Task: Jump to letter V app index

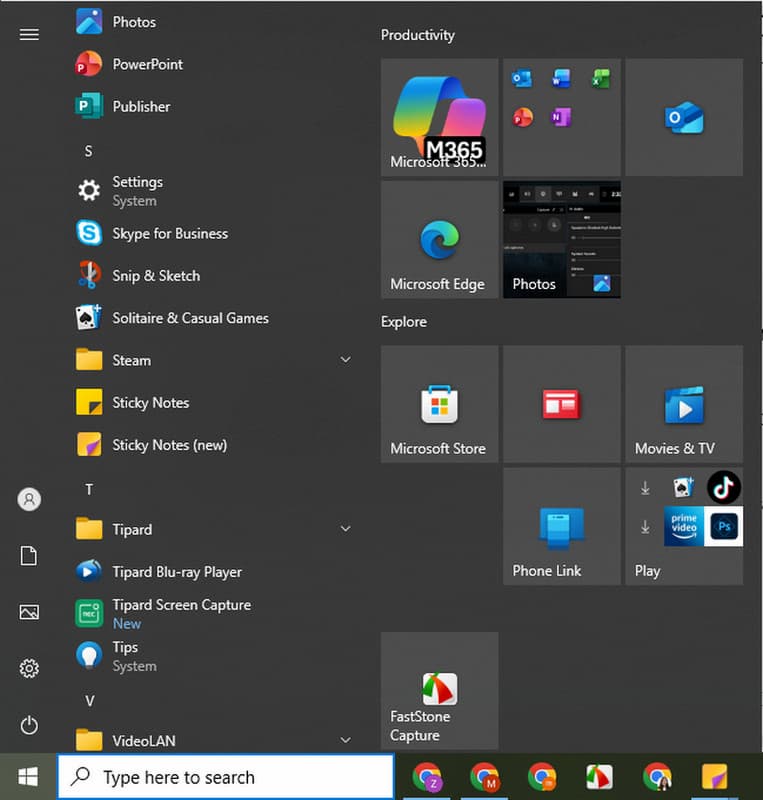Action: tap(89, 701)
